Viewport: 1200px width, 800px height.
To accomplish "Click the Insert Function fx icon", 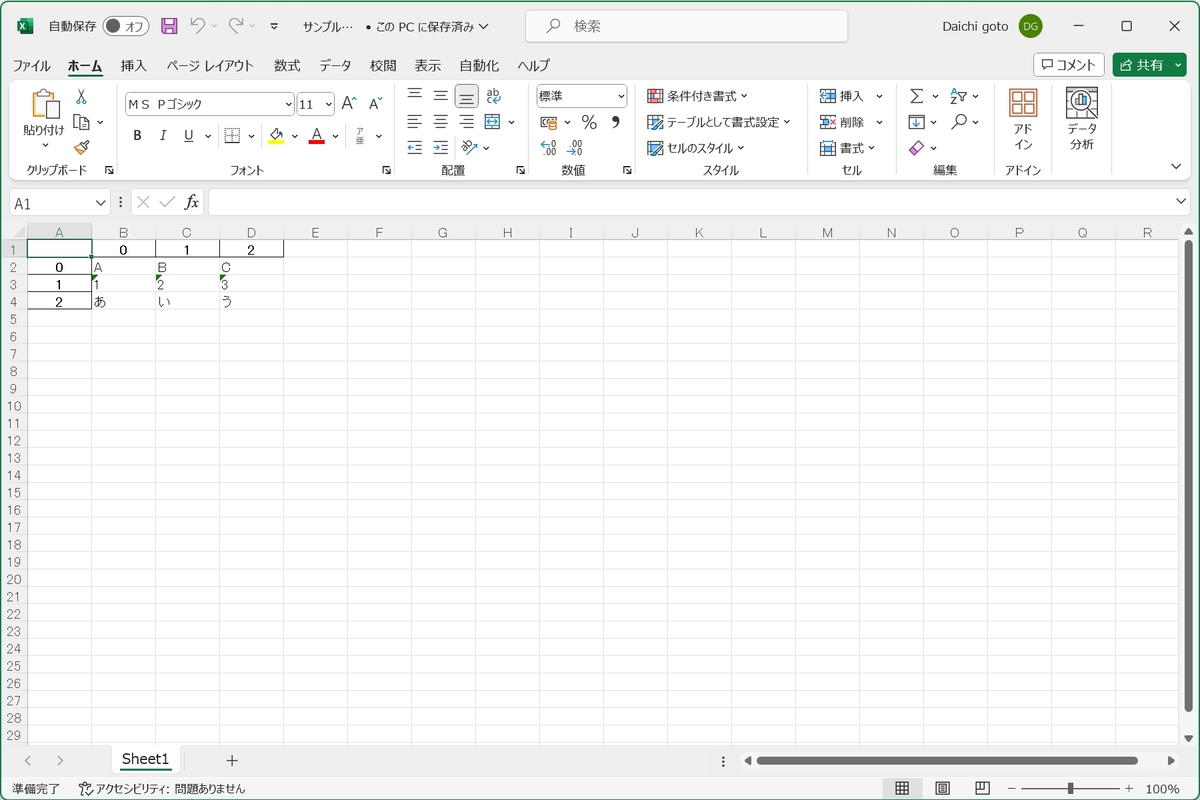I will [191, 203].
